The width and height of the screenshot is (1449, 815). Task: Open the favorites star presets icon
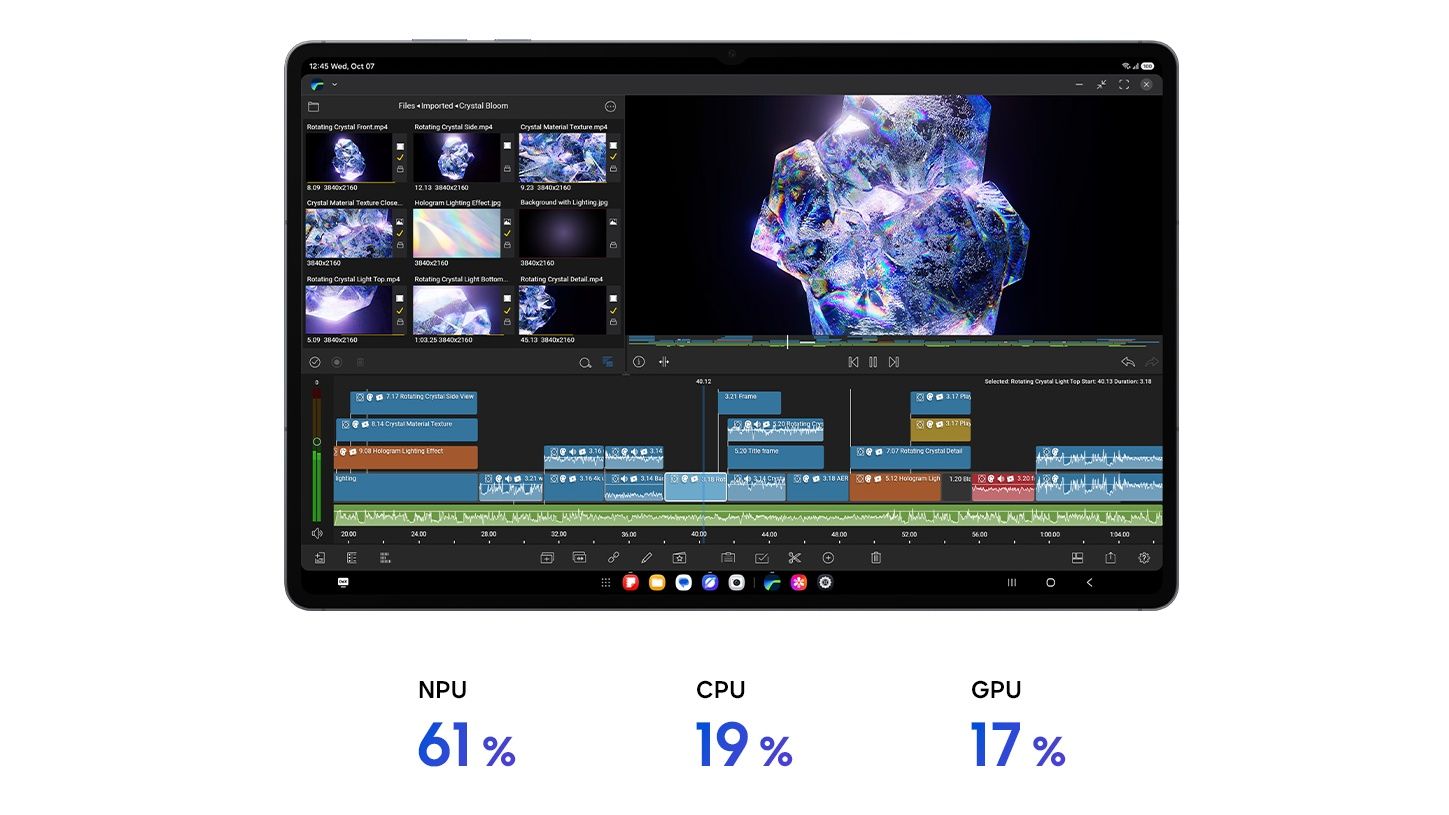point(679,558)
